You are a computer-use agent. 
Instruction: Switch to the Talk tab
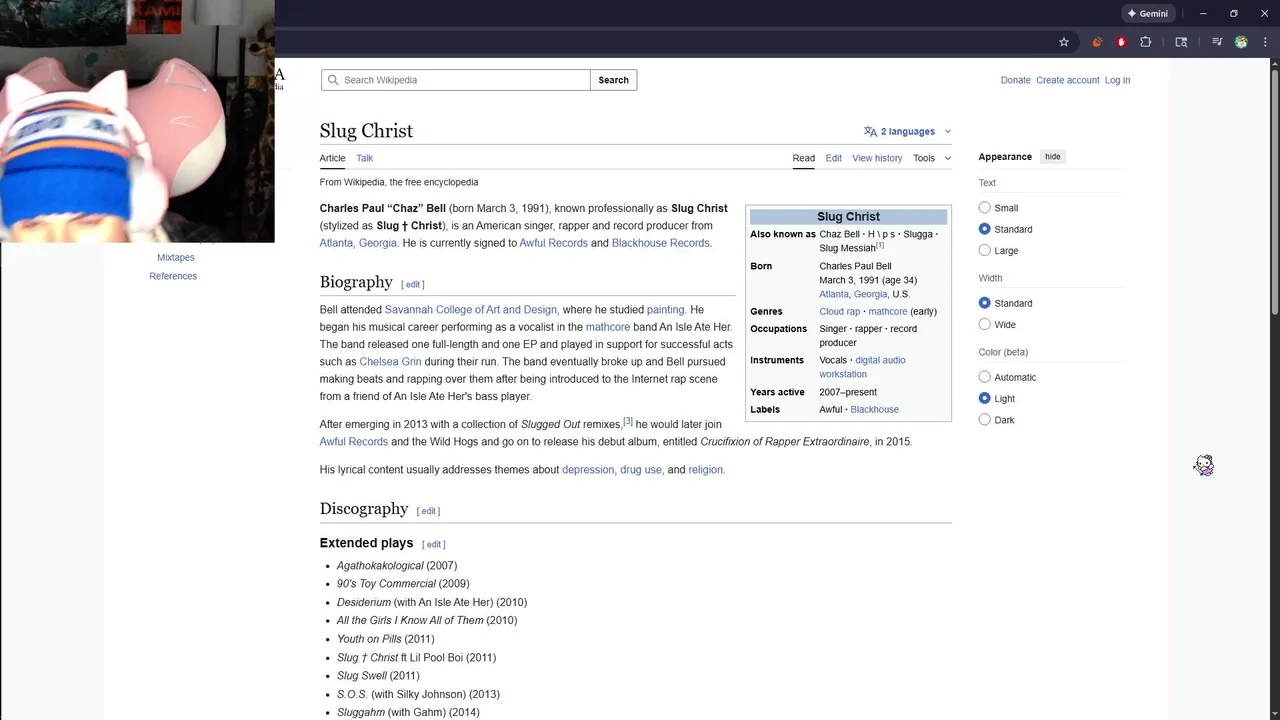pyautogui.click(x=364, y=158)
